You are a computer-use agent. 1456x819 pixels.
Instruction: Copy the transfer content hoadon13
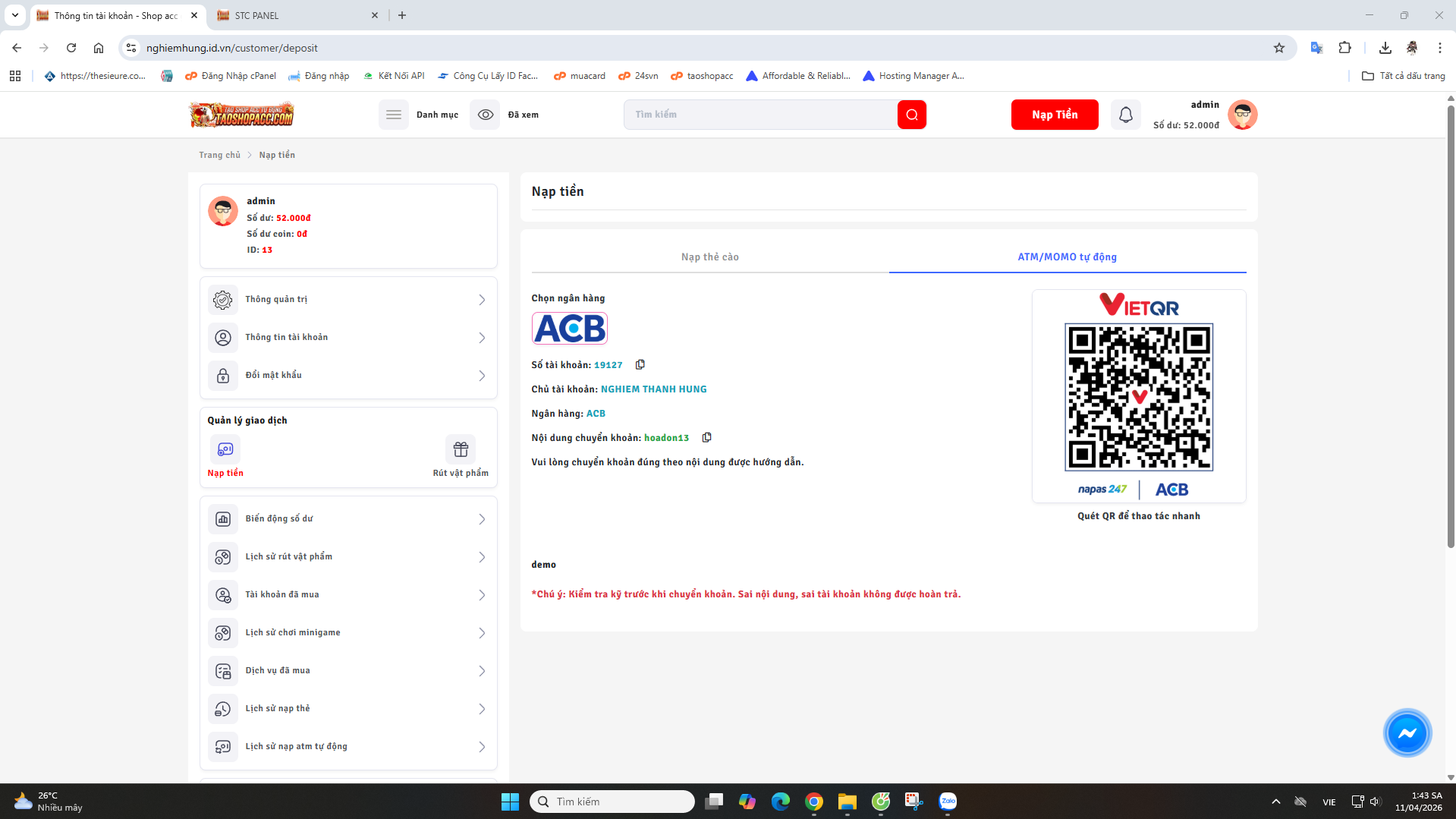(706, 438)
